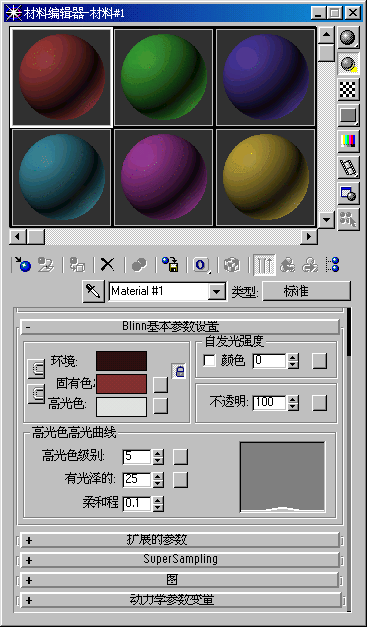This screenshot has width=367, height=627.
Task: Collapse the Blinn基本参数设置 rollout
Action: pos(180,326)
